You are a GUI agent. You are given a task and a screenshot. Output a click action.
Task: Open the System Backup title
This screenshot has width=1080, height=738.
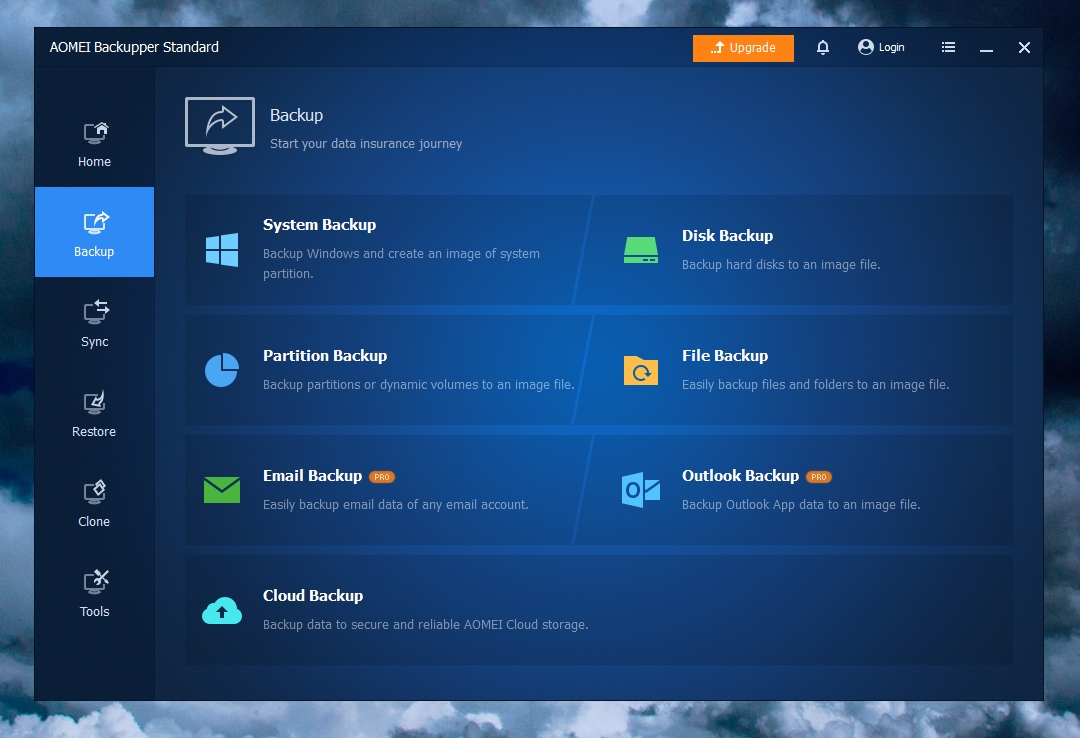point(320,225)
